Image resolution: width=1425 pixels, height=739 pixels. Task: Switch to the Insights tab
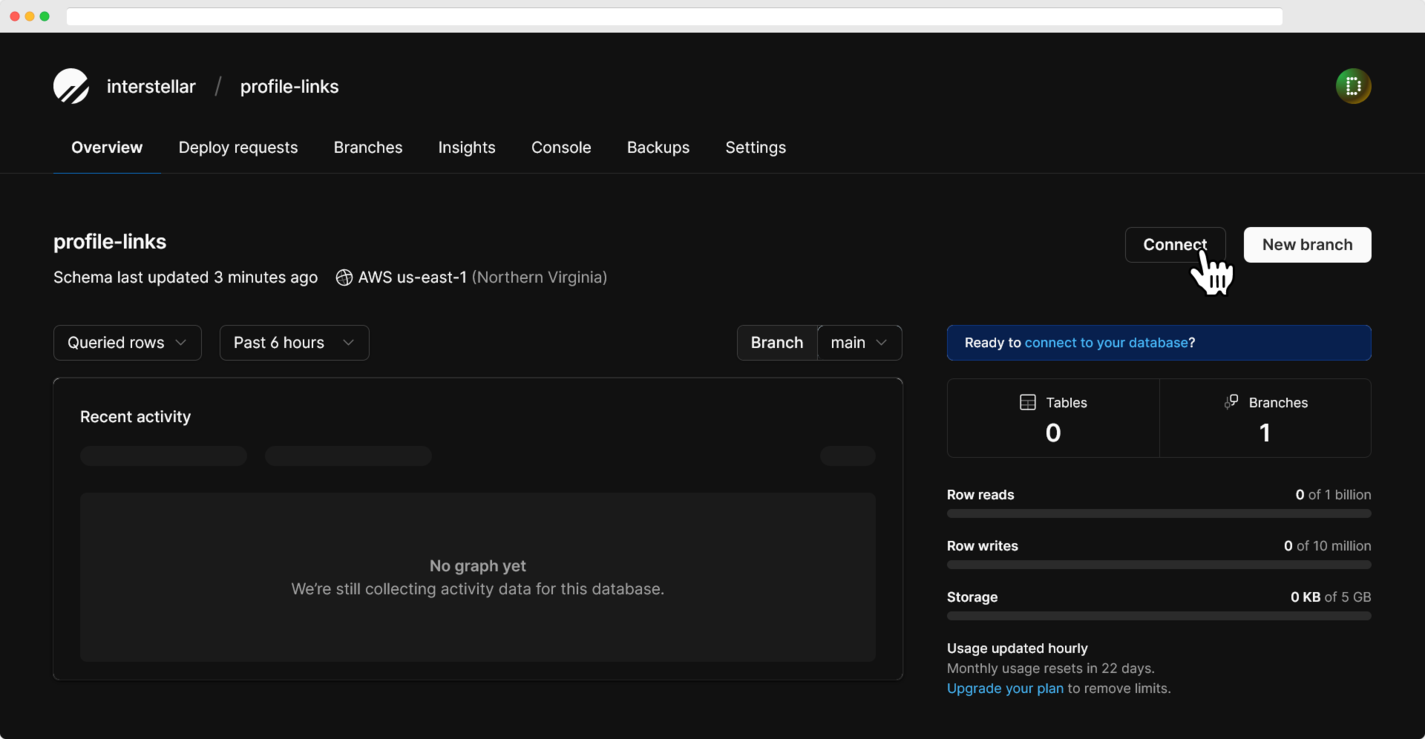tap(466, 147)
